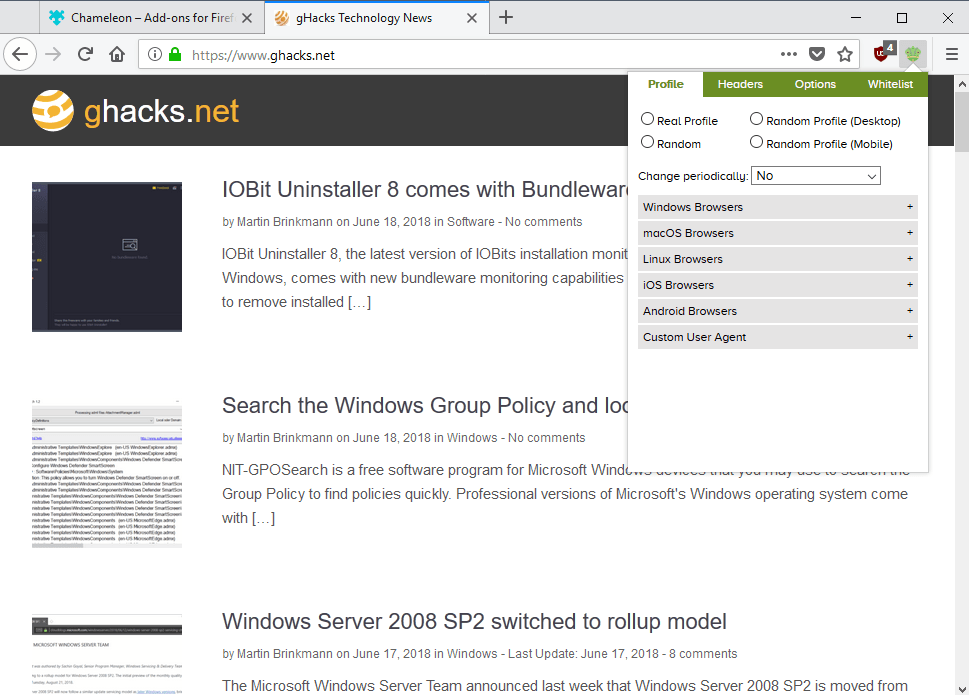The height and width of the screenshot is (695, 969).
Task: Bookmark this page with the star icon
Action: click(x=845, y=54)
